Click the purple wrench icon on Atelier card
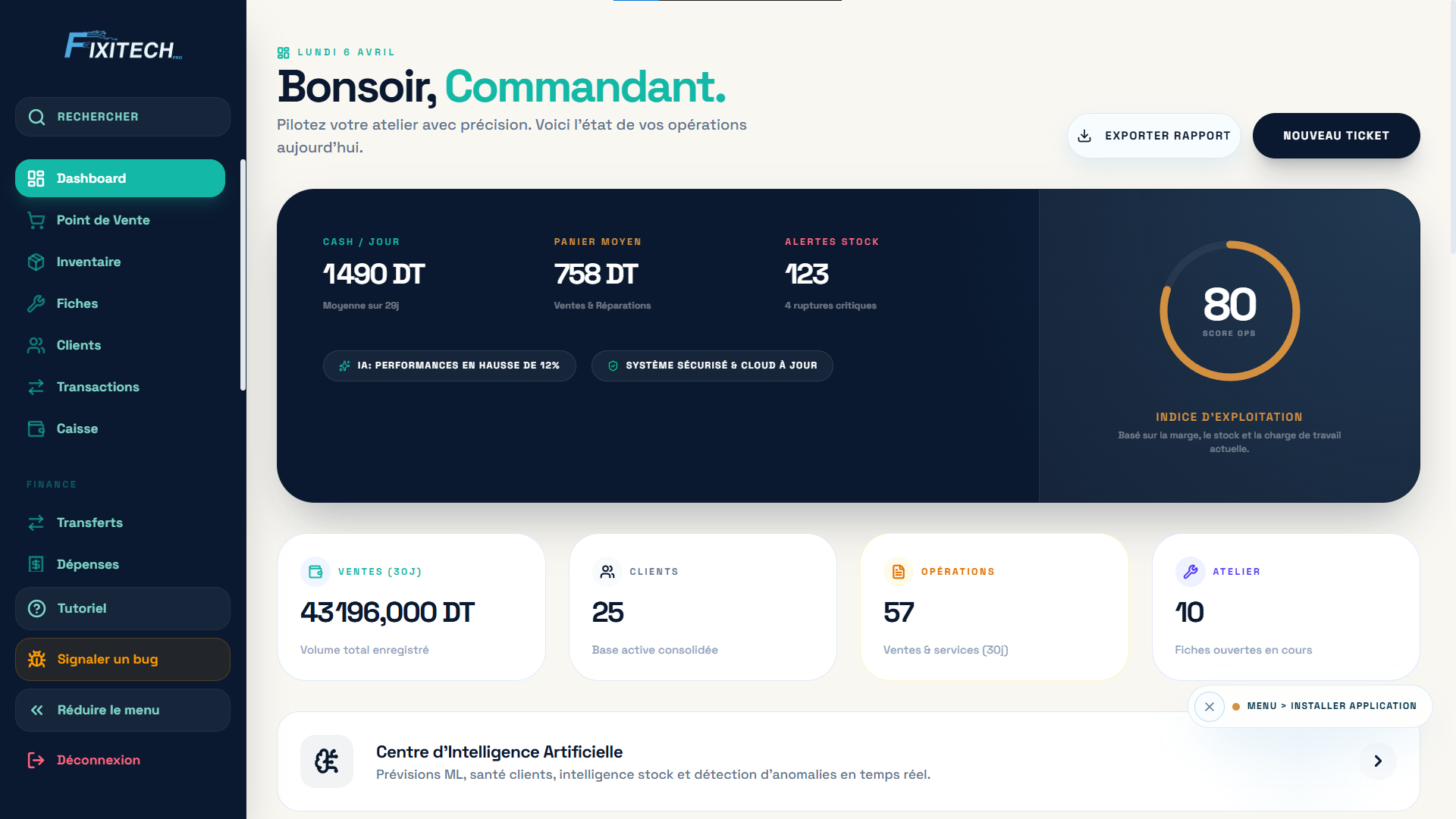Viewport: 1456px width, 819px height. coord(1190,572)
